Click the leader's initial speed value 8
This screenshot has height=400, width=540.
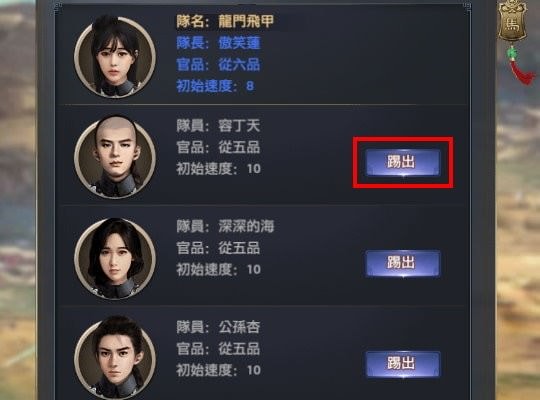[x=250, y=86]
